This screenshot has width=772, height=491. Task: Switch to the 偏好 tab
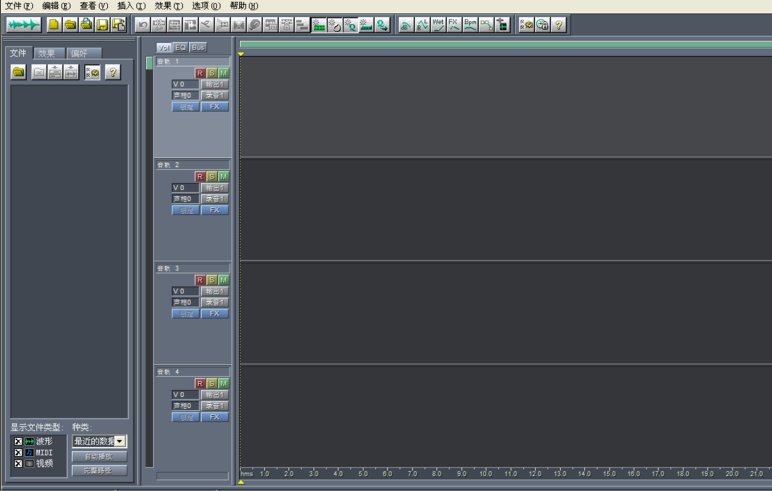pyautogui.click(x=78, y=53)
